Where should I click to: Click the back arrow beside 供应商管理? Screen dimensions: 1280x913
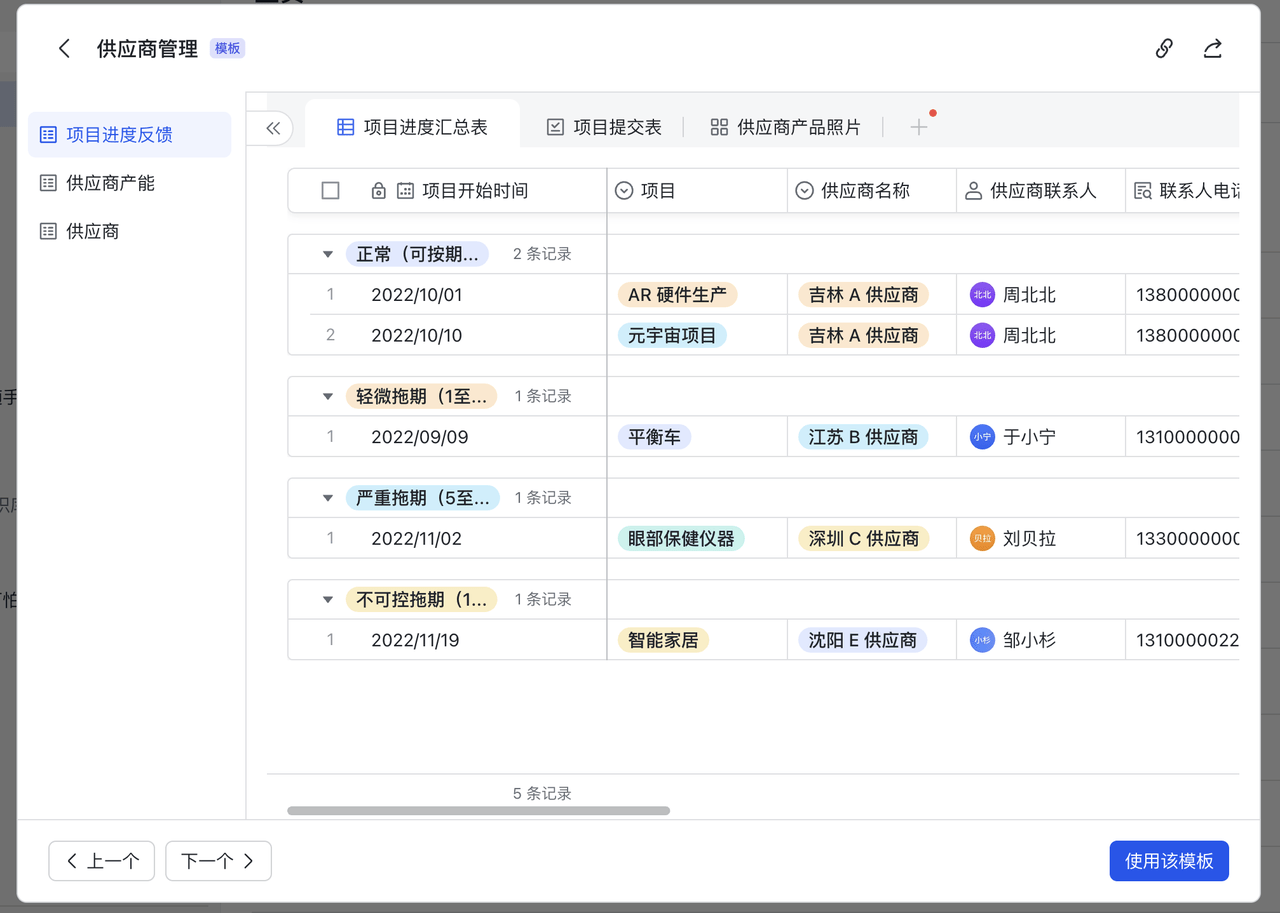pos(64,49)
